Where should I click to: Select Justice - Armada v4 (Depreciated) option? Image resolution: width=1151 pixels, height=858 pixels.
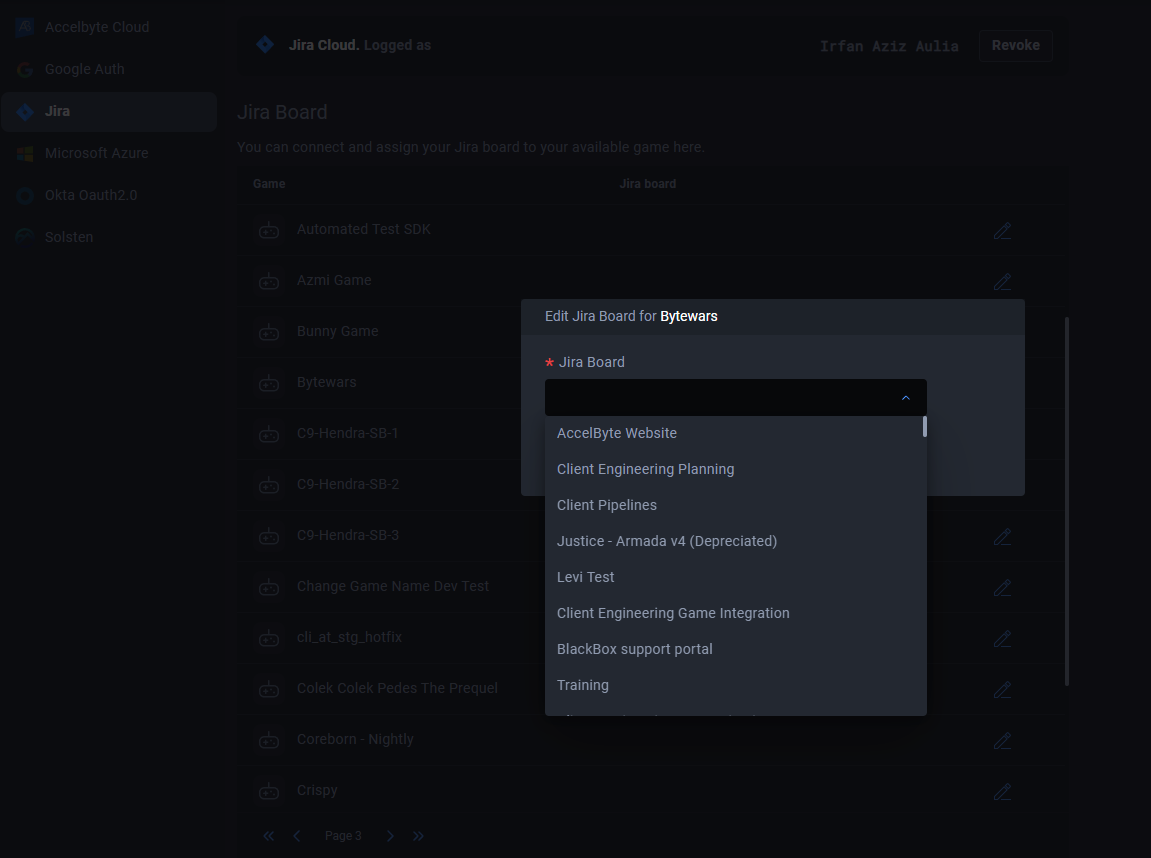pyautogui.click(x=667, y=541)
